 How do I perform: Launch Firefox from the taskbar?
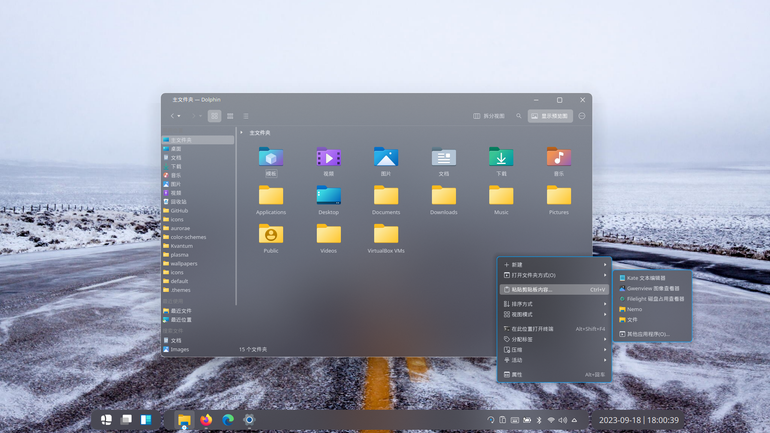click(x=206, y=420)
